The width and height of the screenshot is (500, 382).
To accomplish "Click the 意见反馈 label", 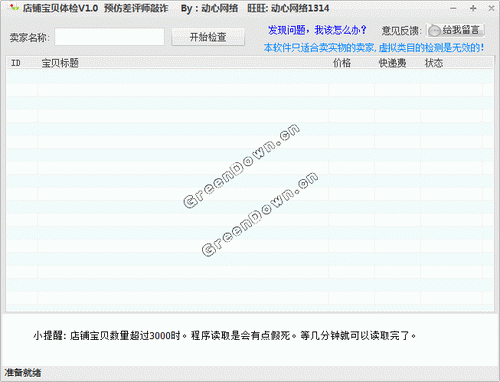I will coord(401,31).
